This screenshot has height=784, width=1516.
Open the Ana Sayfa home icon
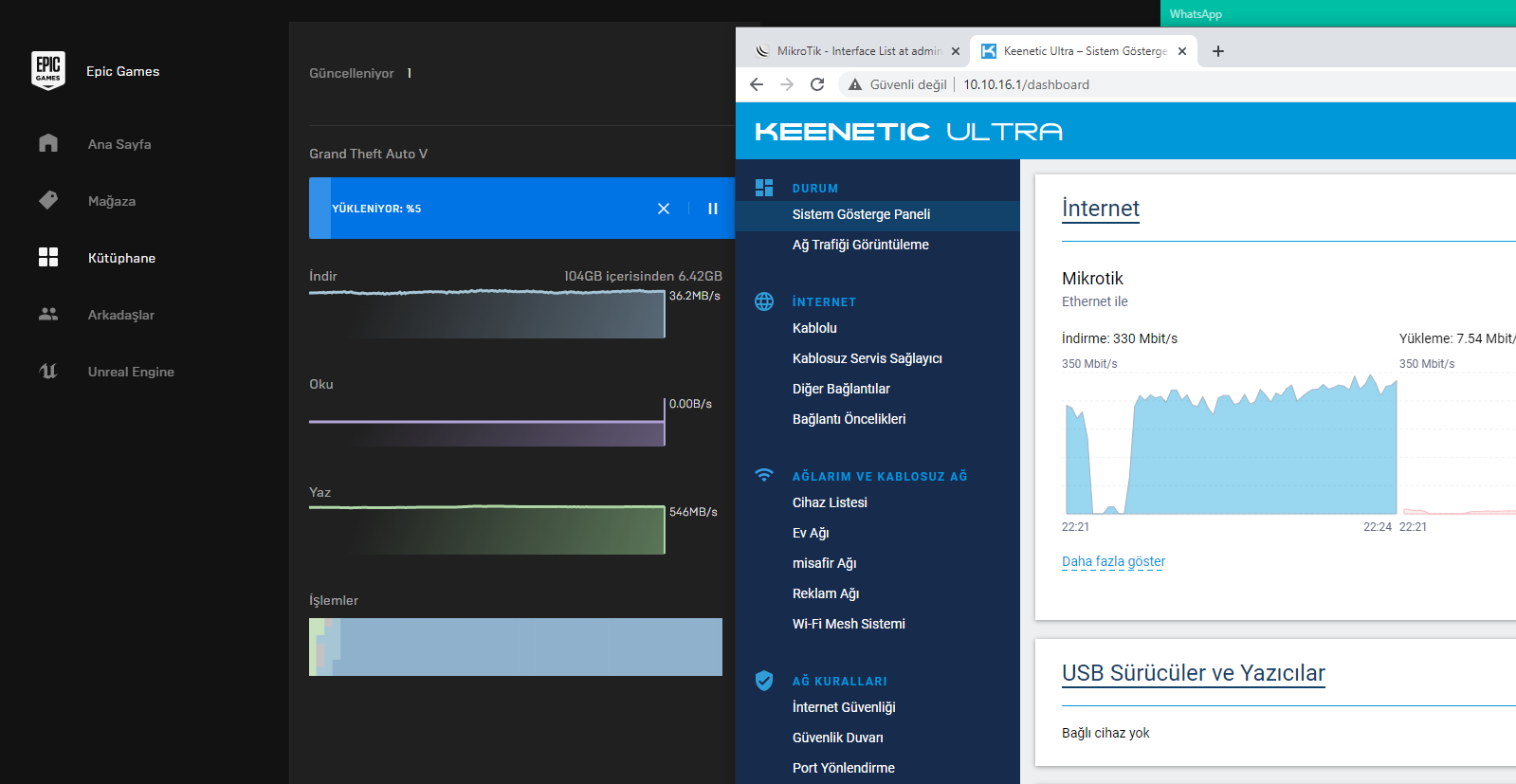pyautogui.click(x=48, y=143)
